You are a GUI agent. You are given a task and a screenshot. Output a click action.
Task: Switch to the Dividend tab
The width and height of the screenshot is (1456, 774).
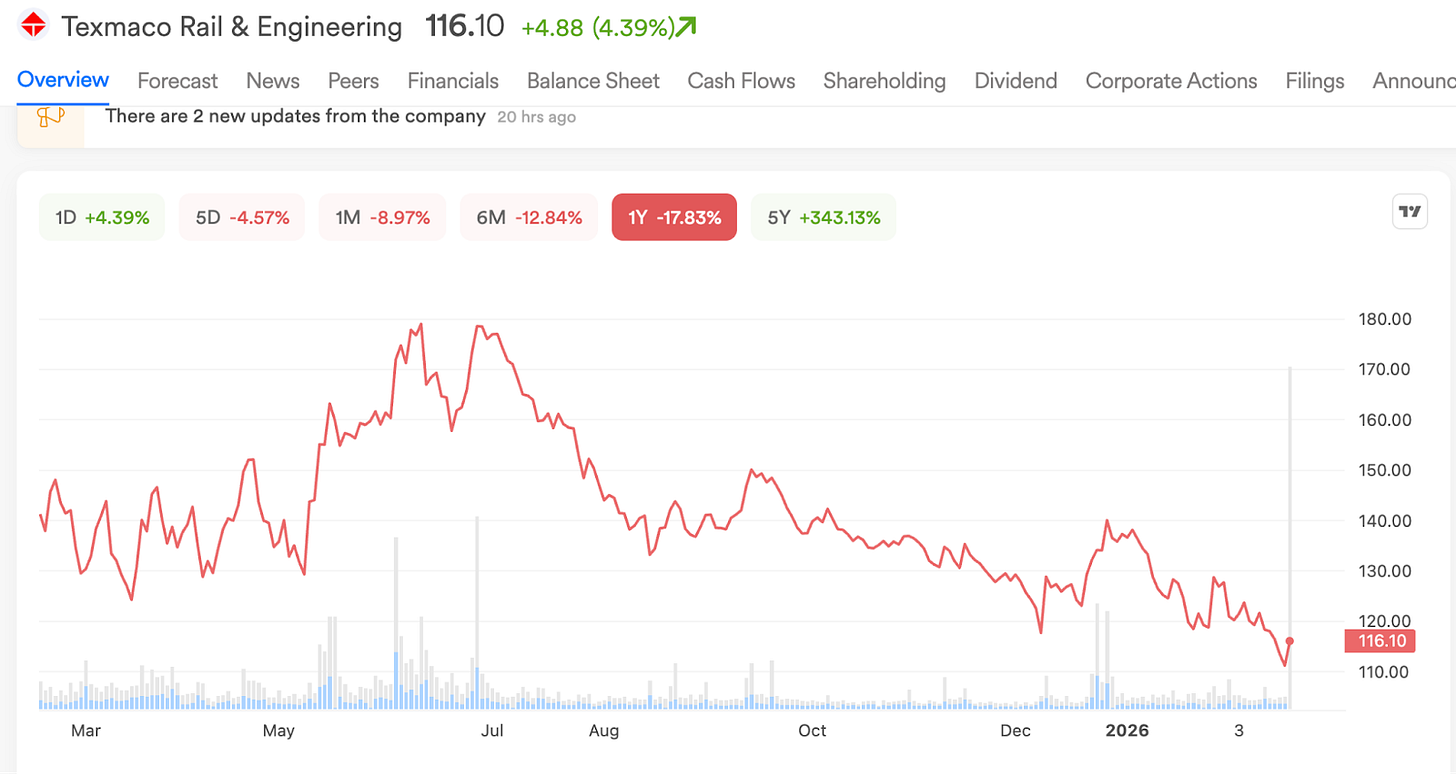(1015, 81)
